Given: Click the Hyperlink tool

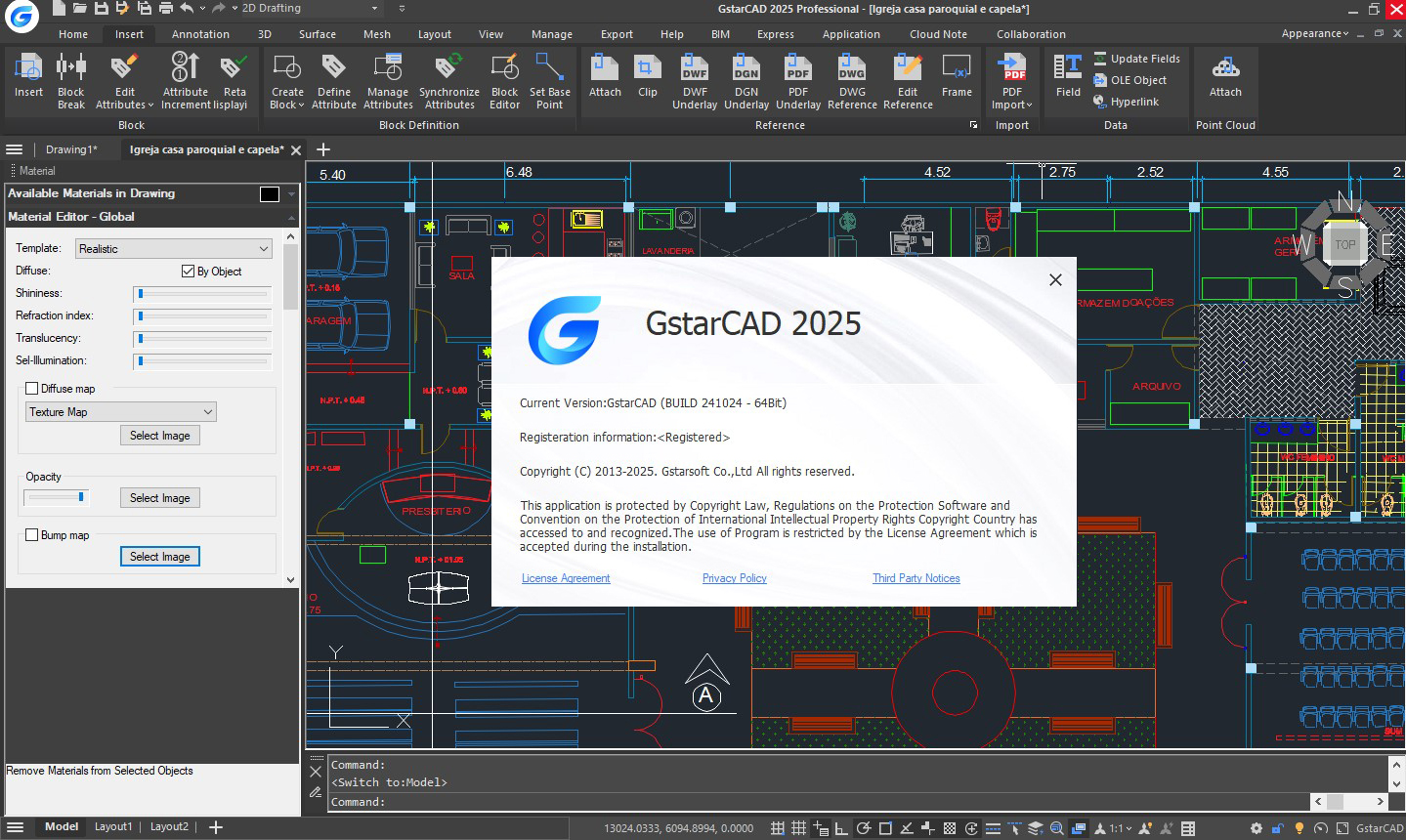Looking at the screenshot, I should pyautogui.click(x=1126, y=102).
